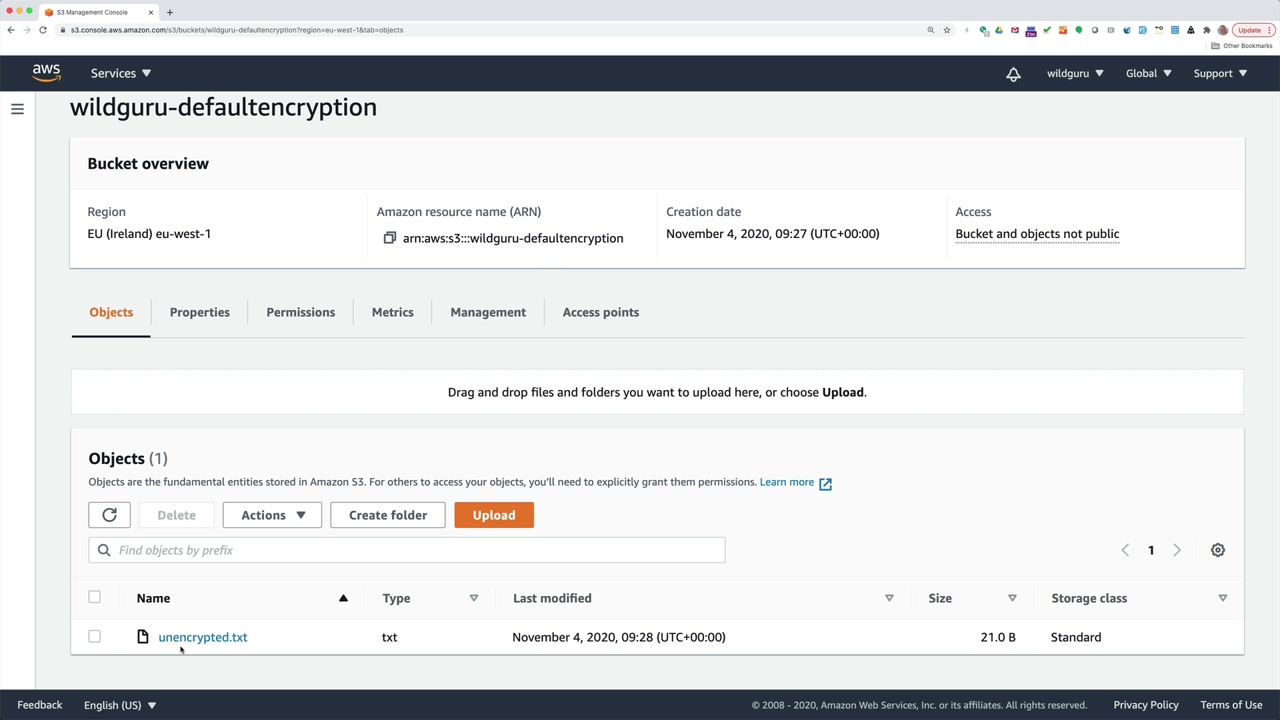Copy the bucket ARN with copy icon
Screen dimensions: 1280x720
[390, 238]
